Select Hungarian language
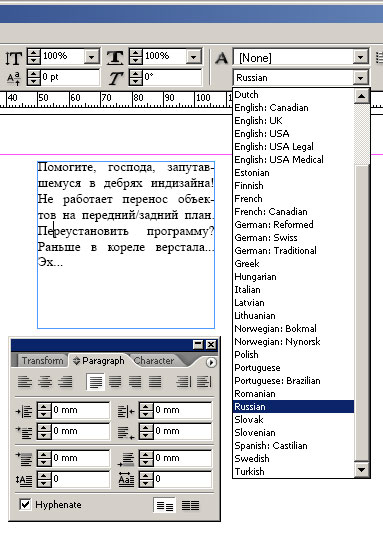383x534 pixels. click(293, 277)
